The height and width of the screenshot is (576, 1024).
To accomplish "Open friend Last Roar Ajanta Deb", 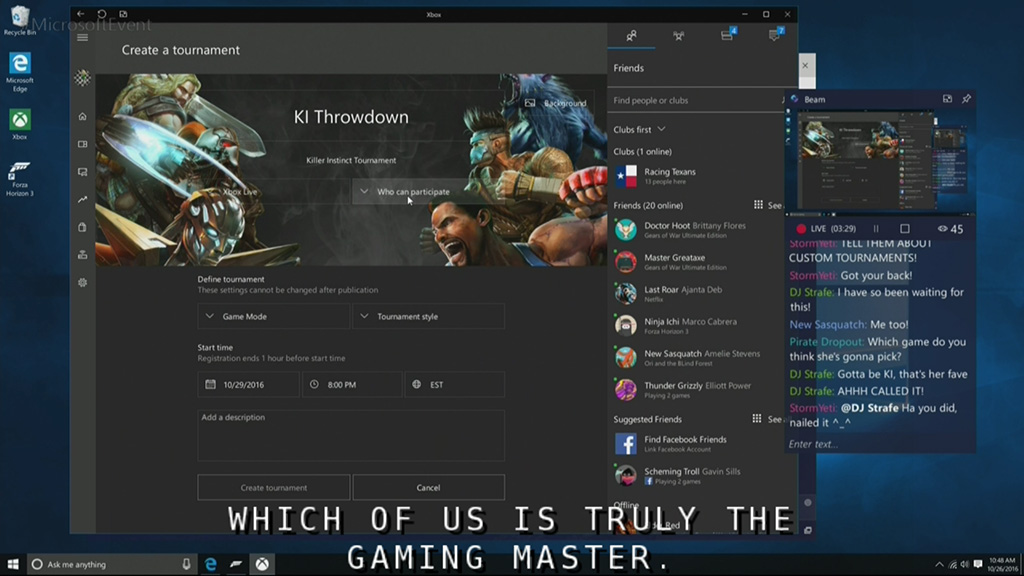I will tap(696, 294).
